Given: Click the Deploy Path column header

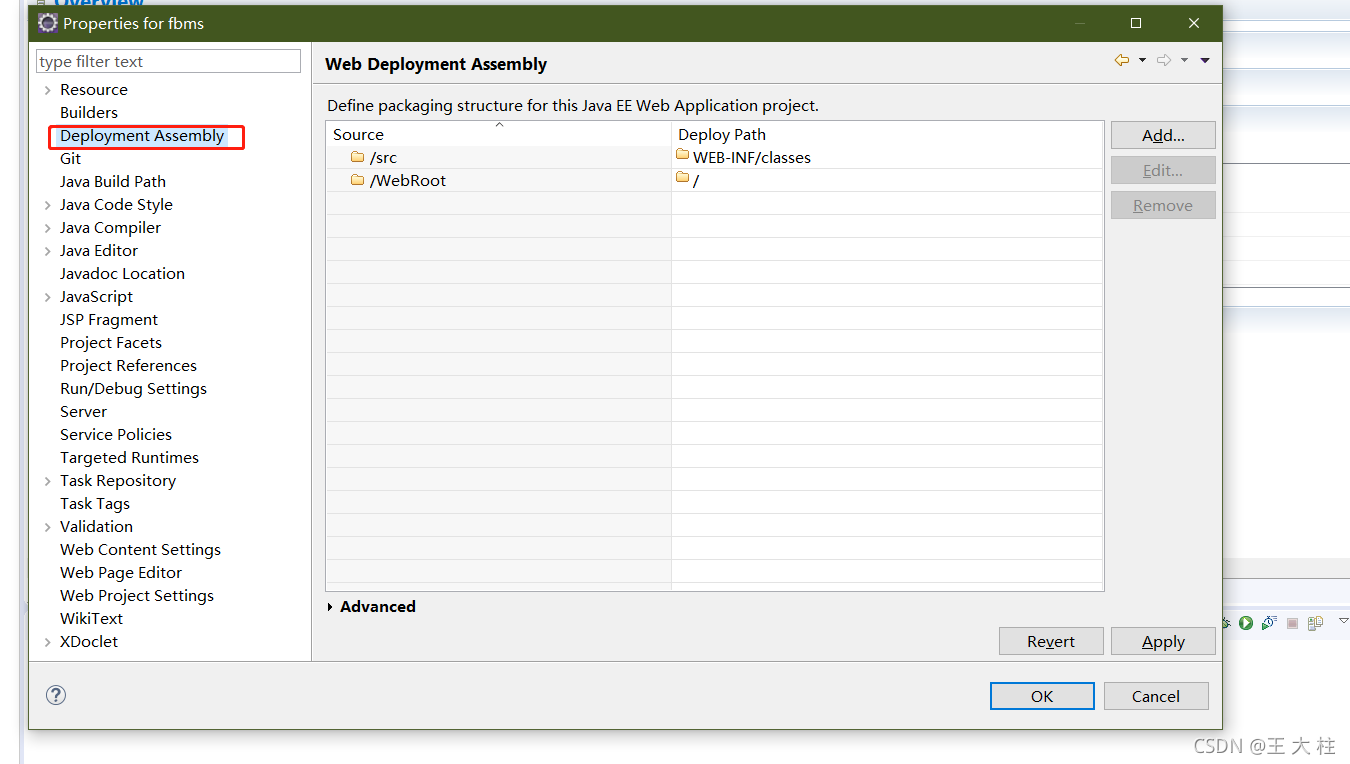Looking at the screenshot, I should pyautogui.click(x=887, y=134).
